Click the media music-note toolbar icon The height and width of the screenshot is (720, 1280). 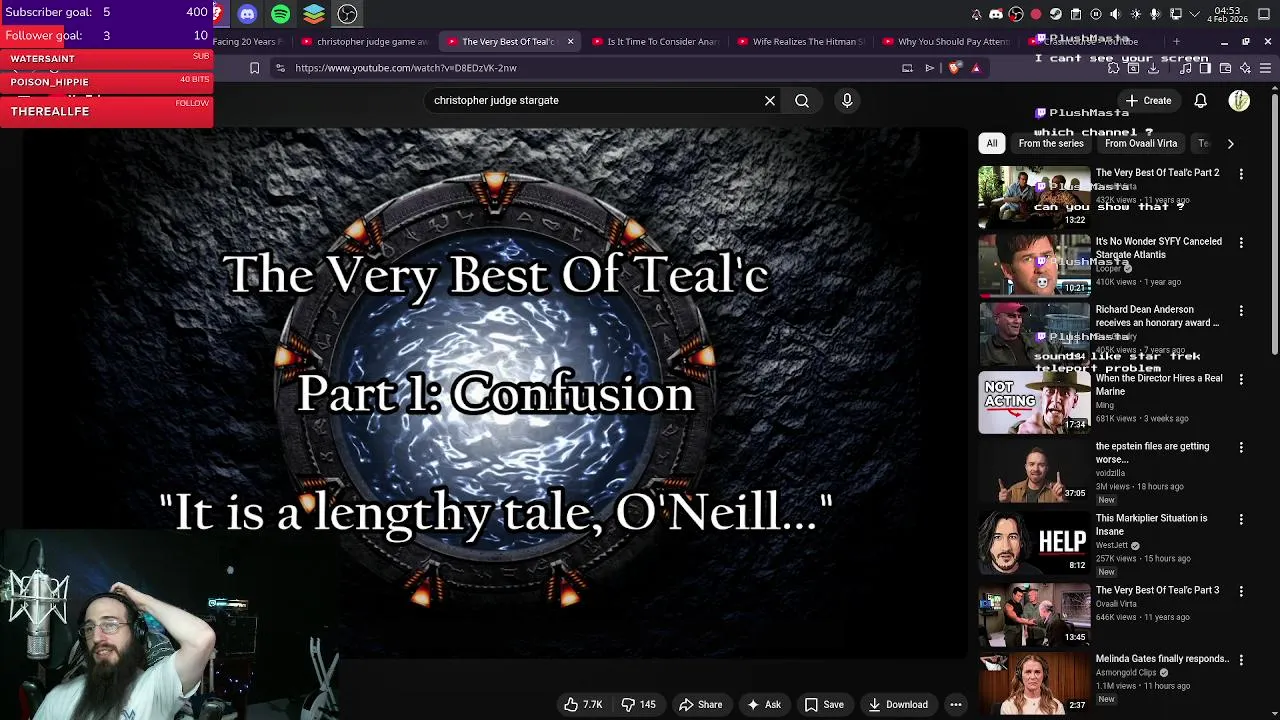tap(1185, 68)
